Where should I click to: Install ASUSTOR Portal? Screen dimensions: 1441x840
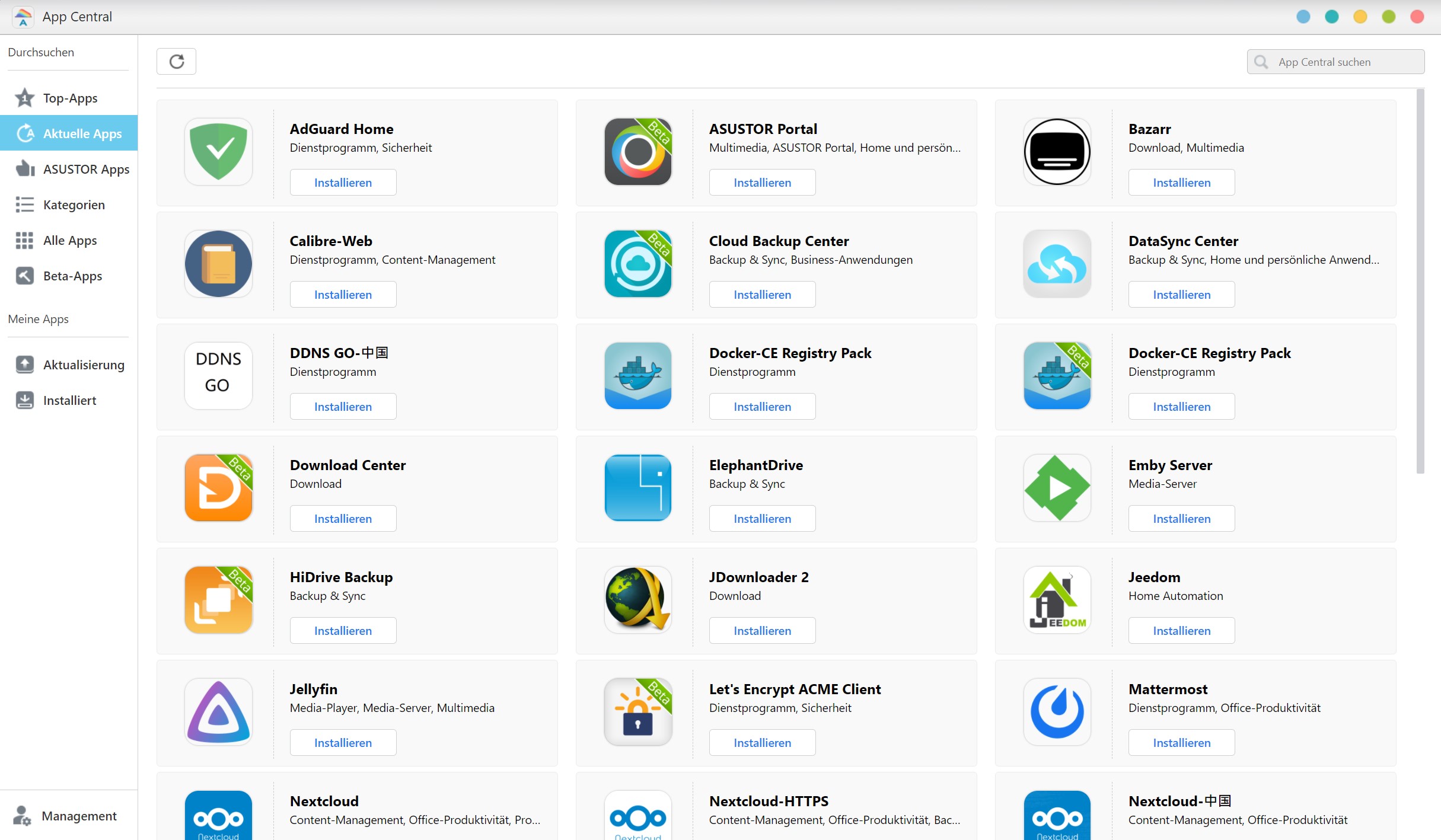(762, 183)
